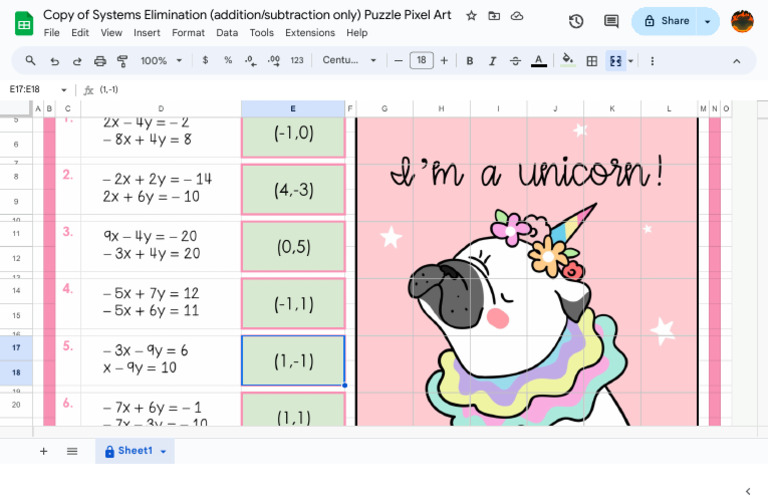The width and height of the screenshot is (768, 503).
Task: Move document to folder icon
Action: click(494, 16)
